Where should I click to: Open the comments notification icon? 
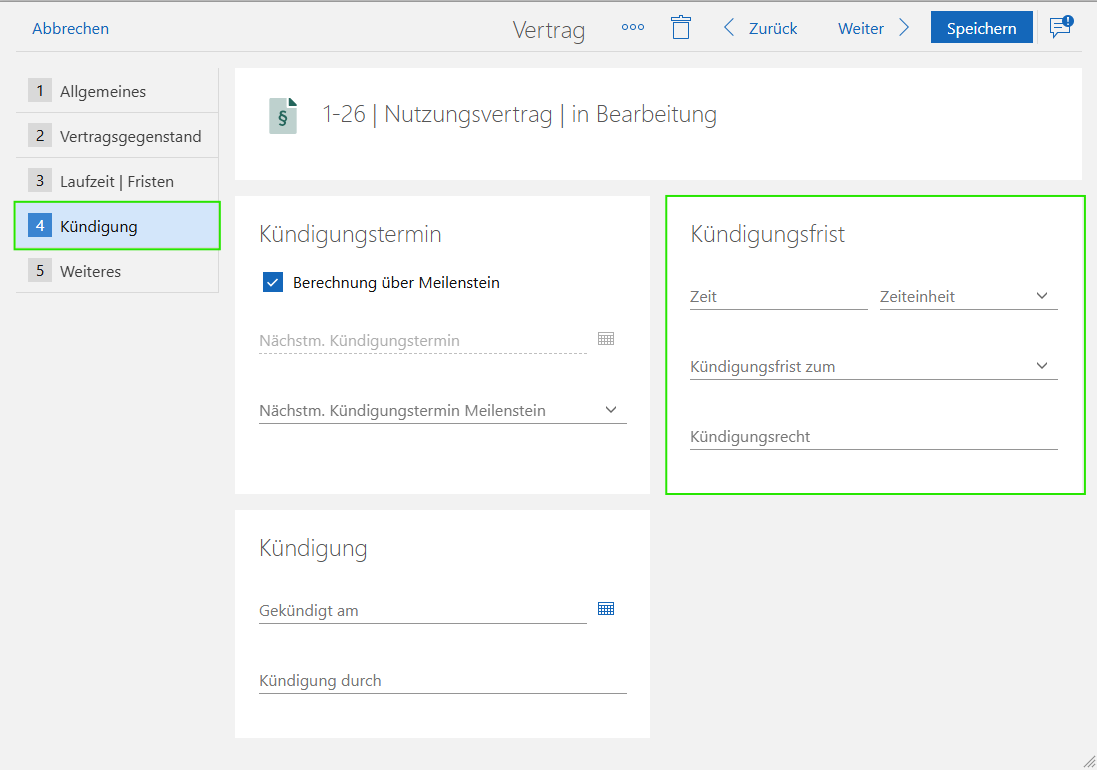1061,27
